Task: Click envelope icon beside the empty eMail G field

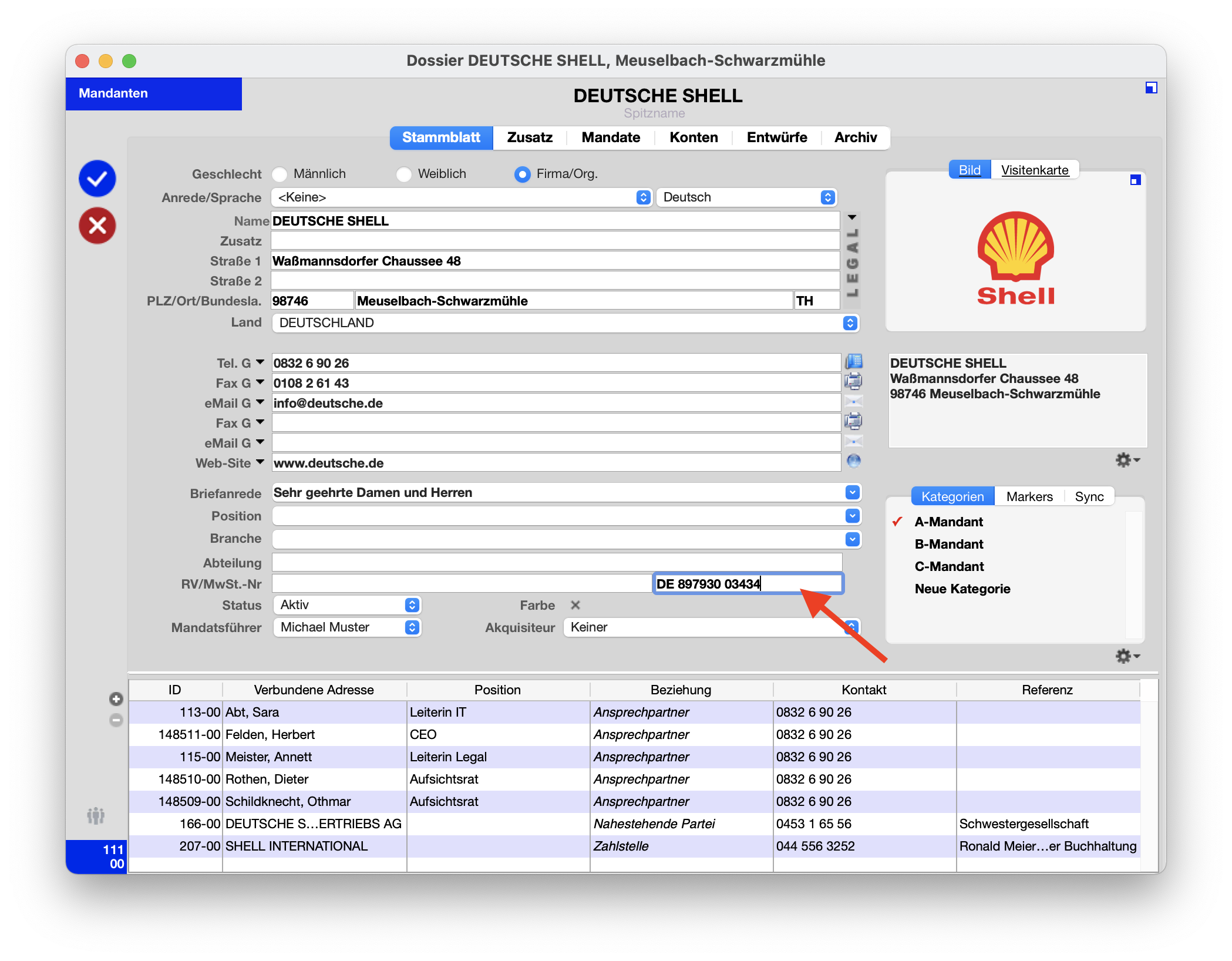Action: 854,442
